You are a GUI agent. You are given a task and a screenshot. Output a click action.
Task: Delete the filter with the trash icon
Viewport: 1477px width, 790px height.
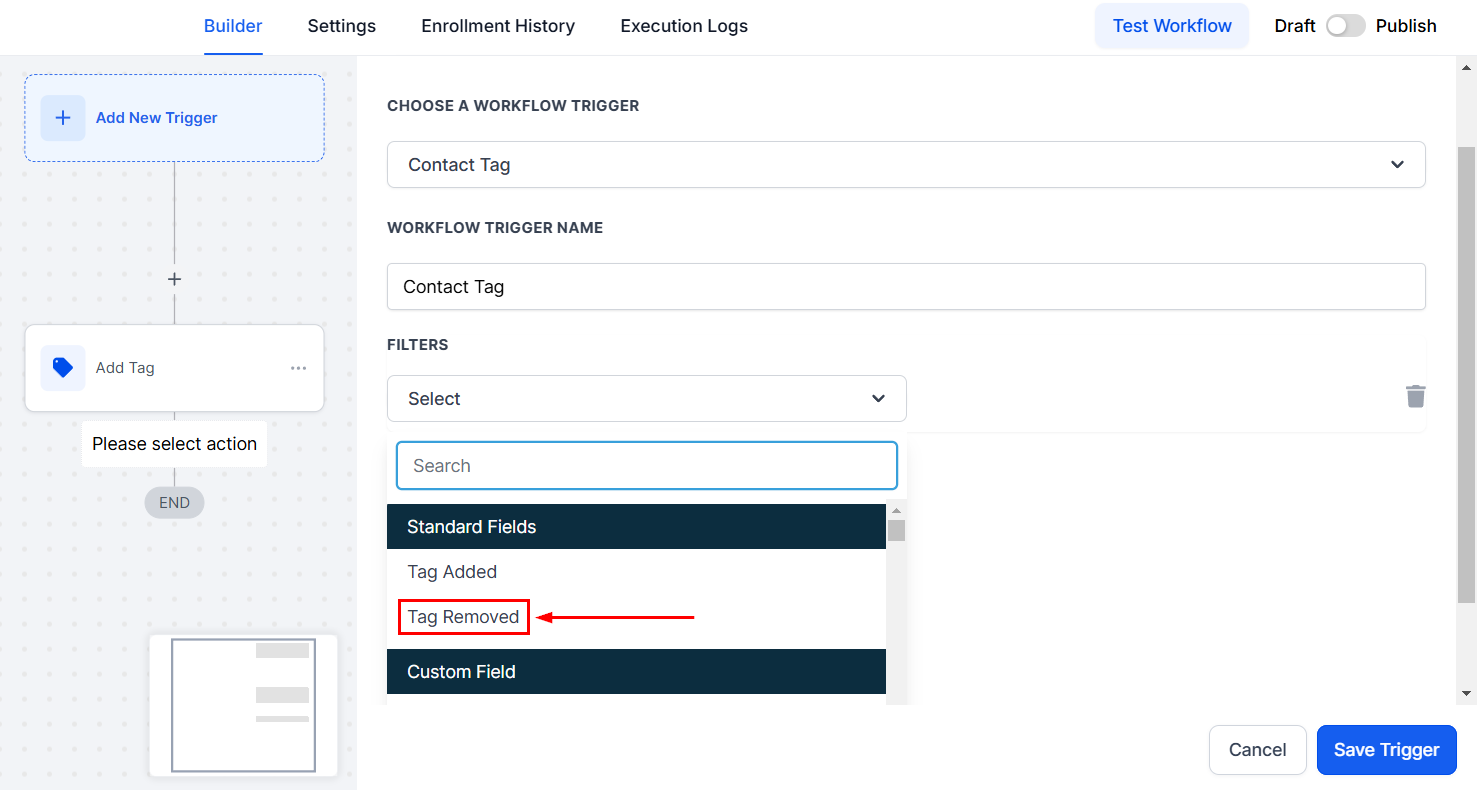[x=1415, y=397]
